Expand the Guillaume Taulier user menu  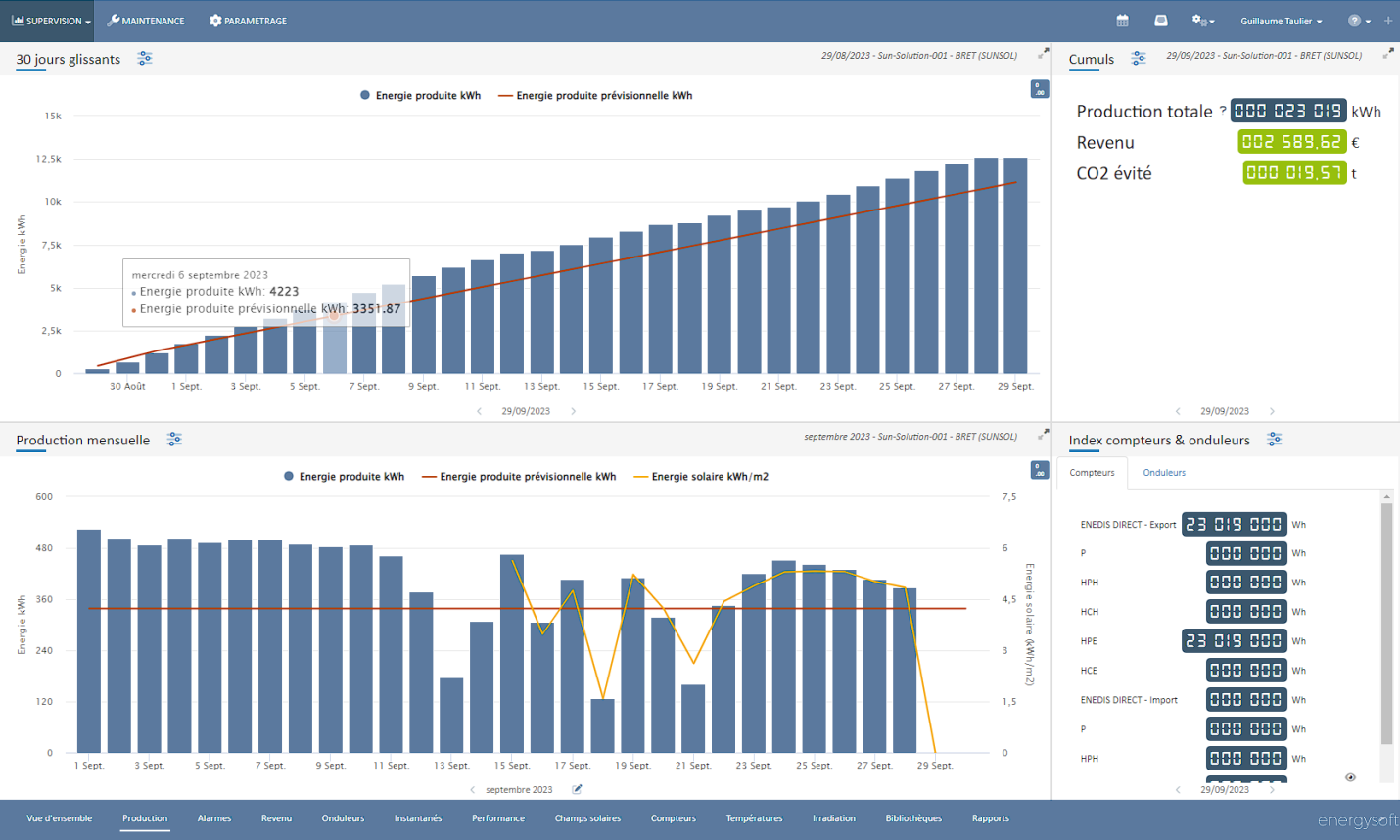1281,21
